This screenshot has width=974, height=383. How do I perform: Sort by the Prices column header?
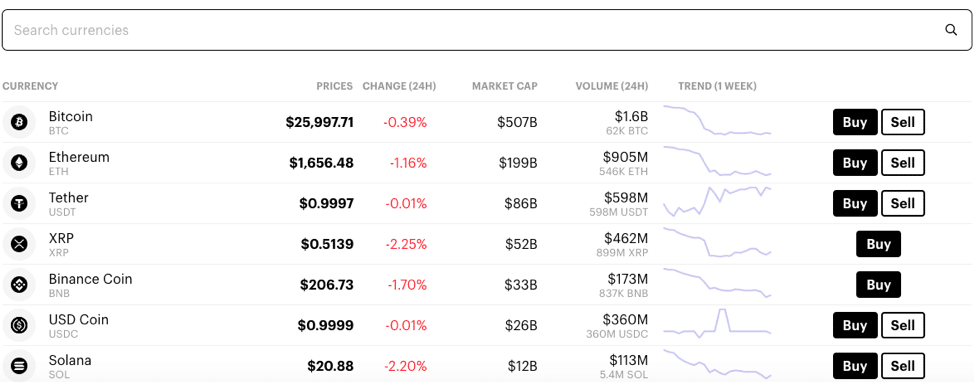[x=334, y=86]
